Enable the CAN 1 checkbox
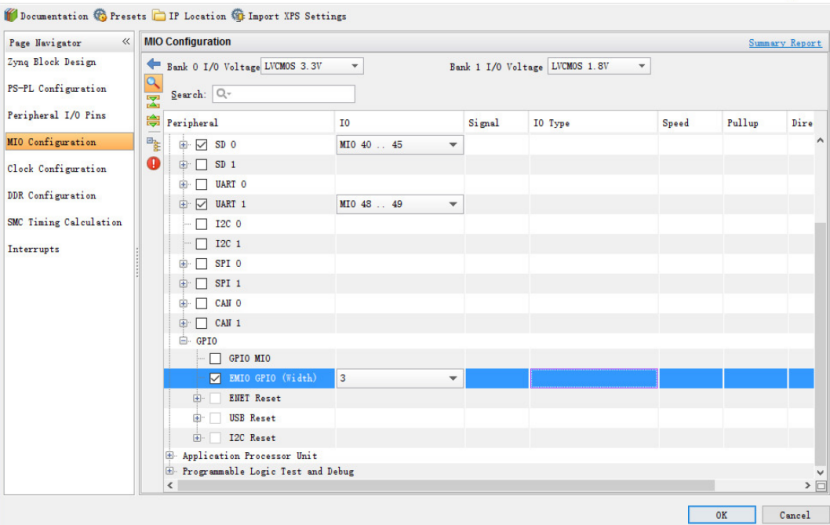Screen dimensions: 830x525 click(201, 323)
